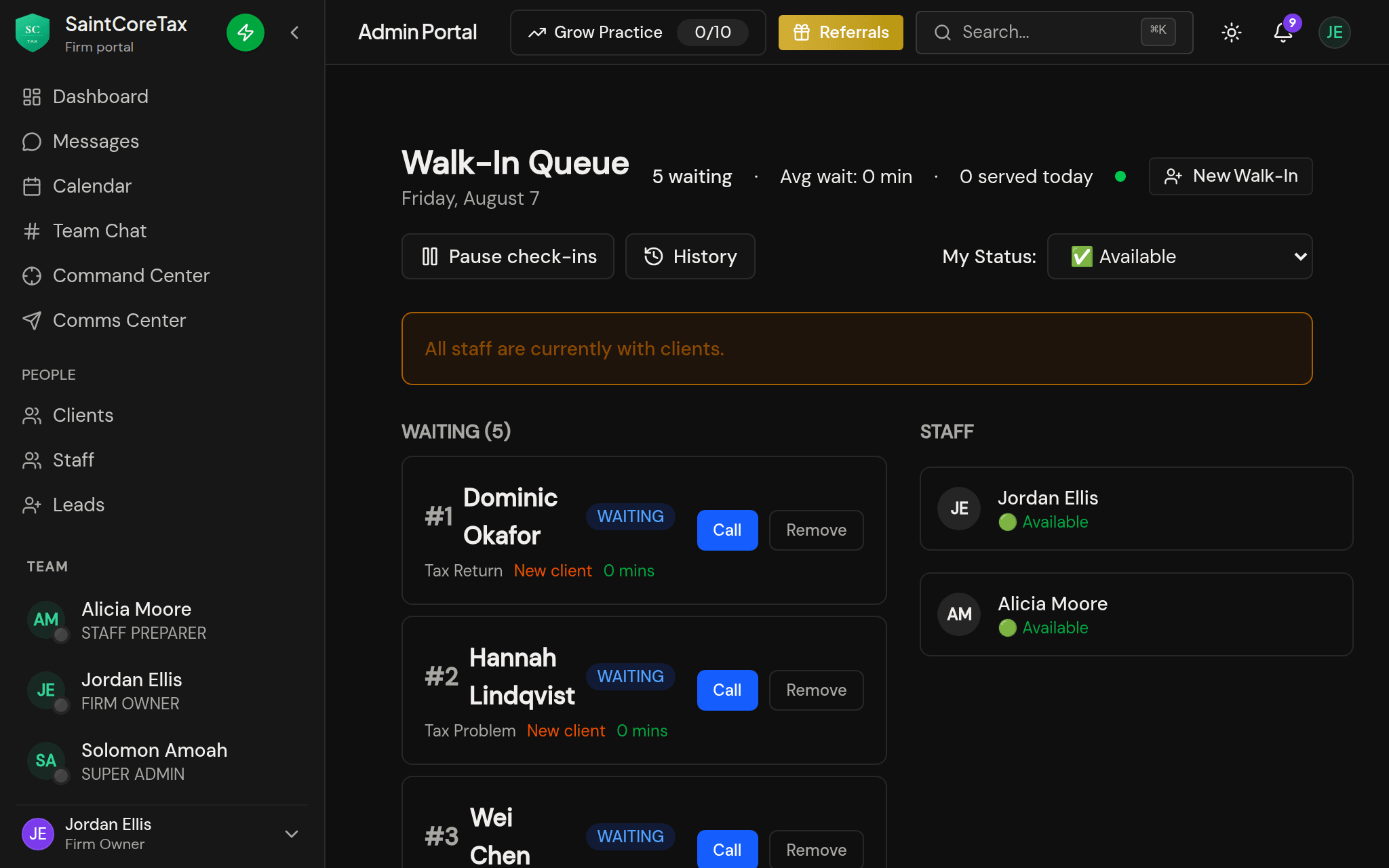The width and height of the screenshot is (1389, 868).
Task: Click the 0/10 progress badge
Action: [x=713, y=33]
